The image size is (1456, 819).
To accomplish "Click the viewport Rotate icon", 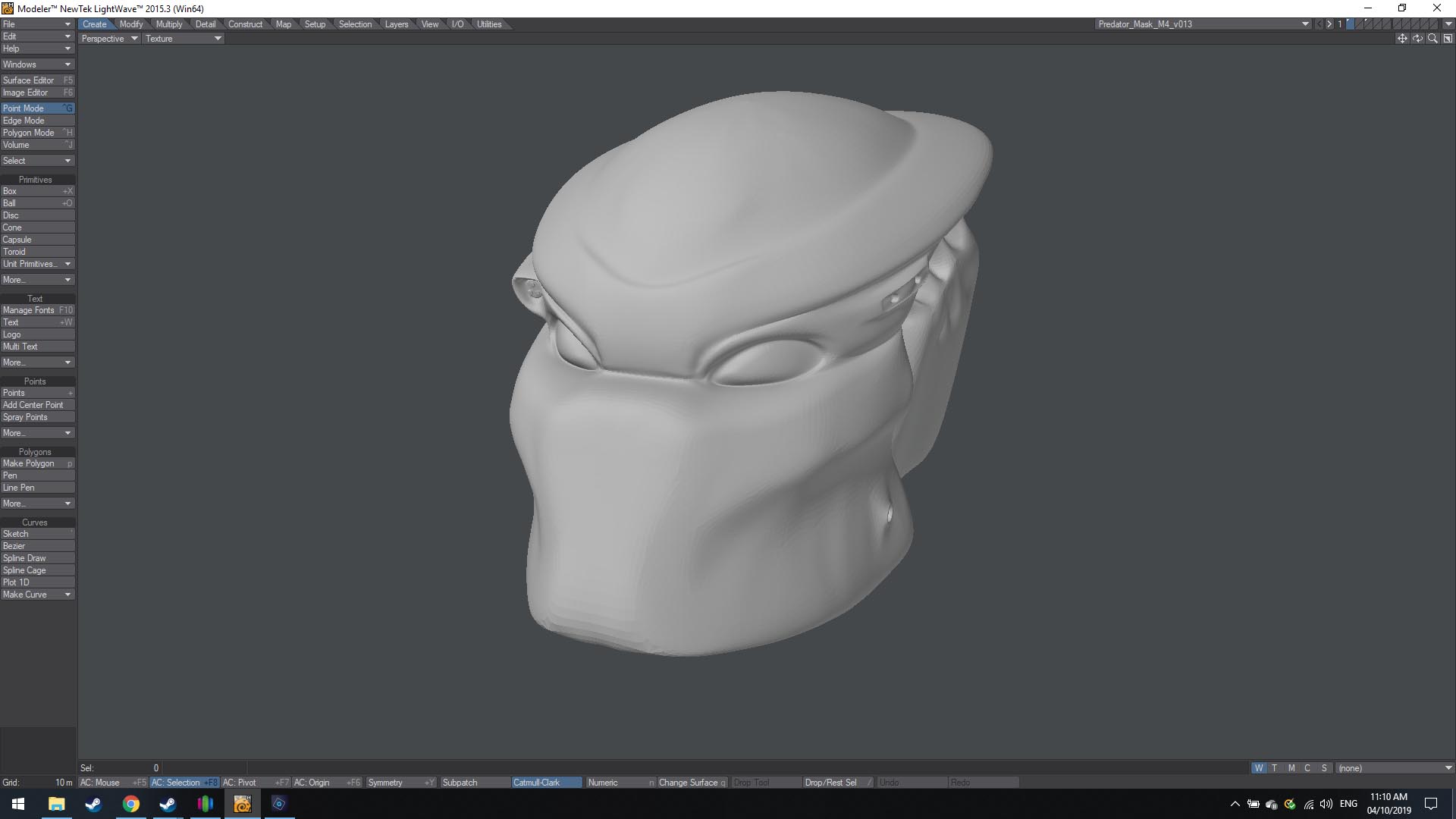I will pyautogui.click(x=1417, y=39).
